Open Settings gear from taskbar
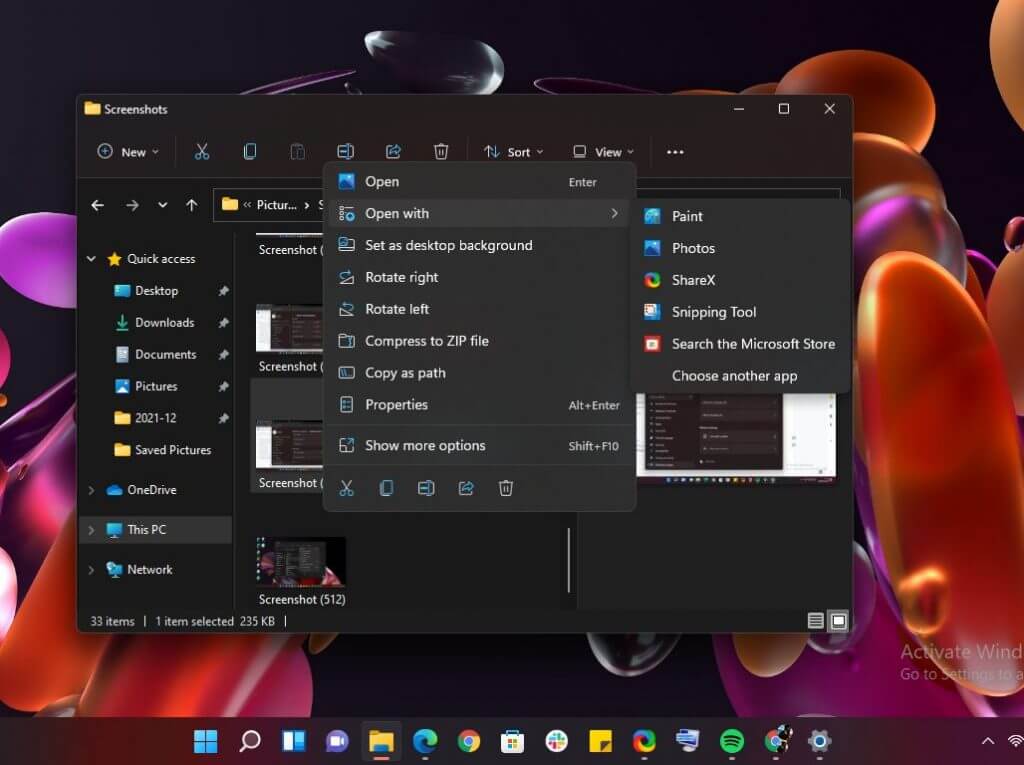The image size is (1024, 765). coord(819,741)
